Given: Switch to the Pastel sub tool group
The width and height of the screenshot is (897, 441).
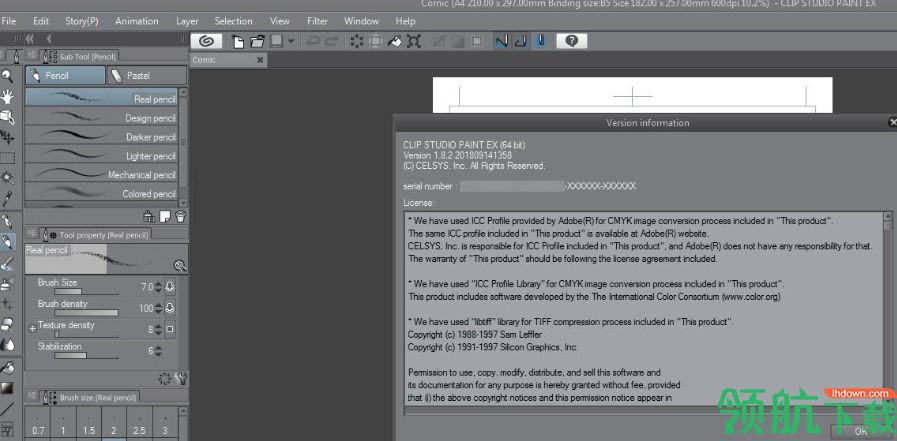Looking at the screenshot, I should click(x=147, y=76).
